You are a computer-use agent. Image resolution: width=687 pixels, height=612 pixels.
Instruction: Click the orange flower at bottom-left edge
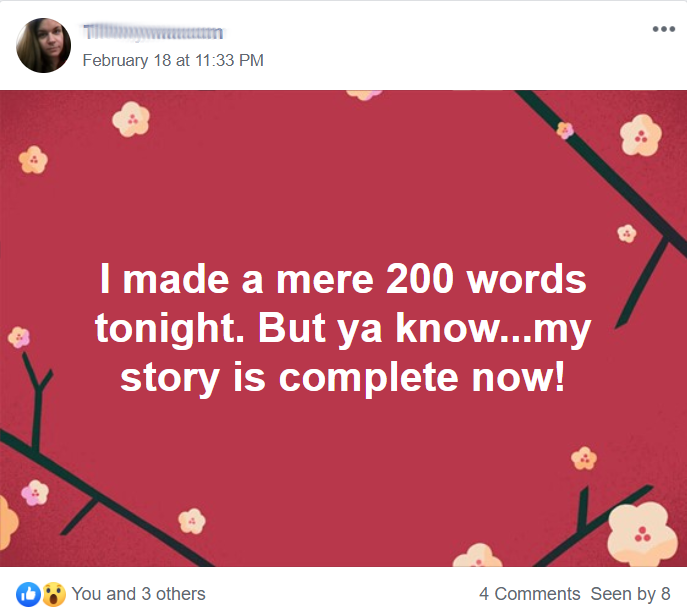tap(6, 522)
